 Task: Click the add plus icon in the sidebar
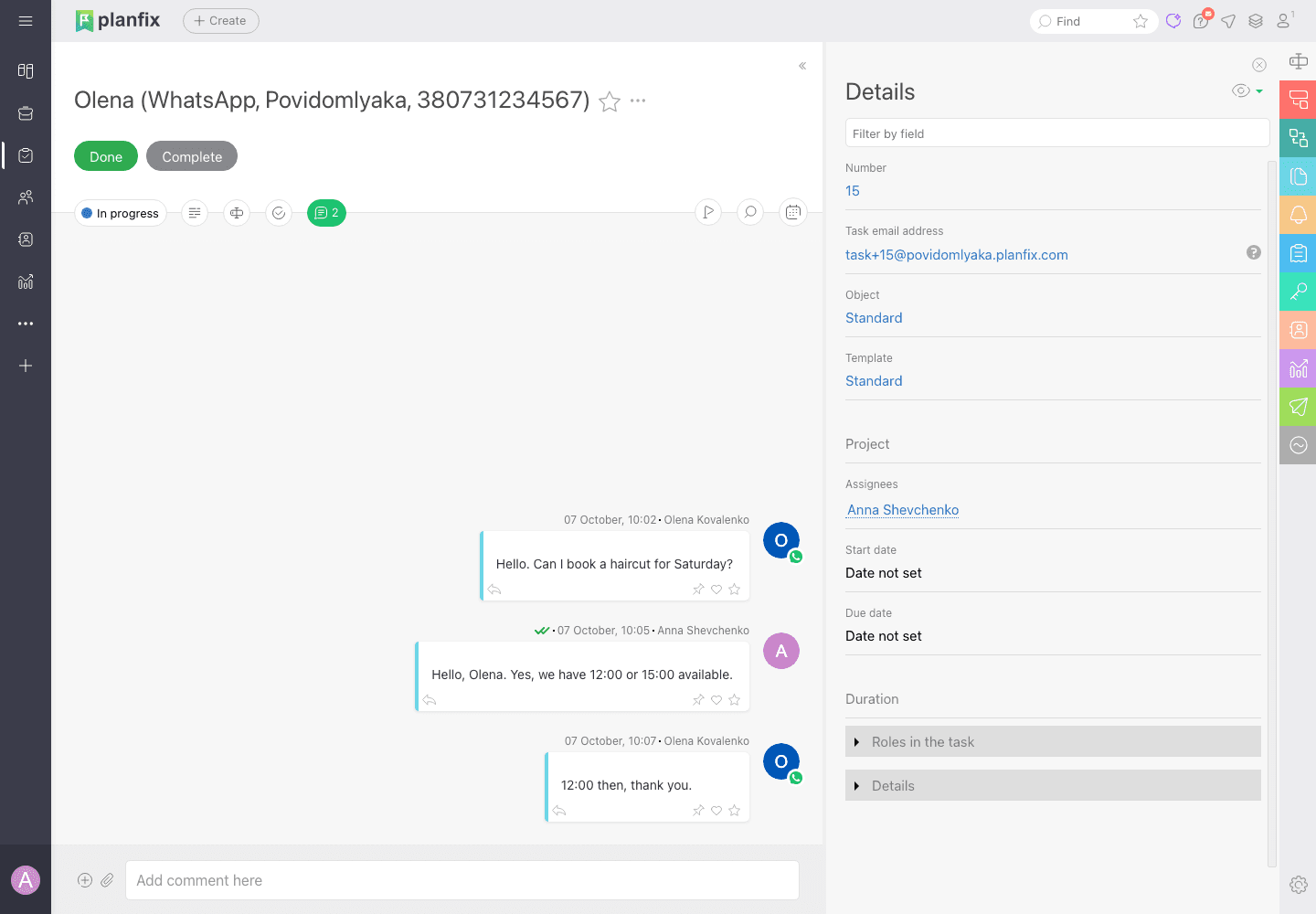(26, 366)
